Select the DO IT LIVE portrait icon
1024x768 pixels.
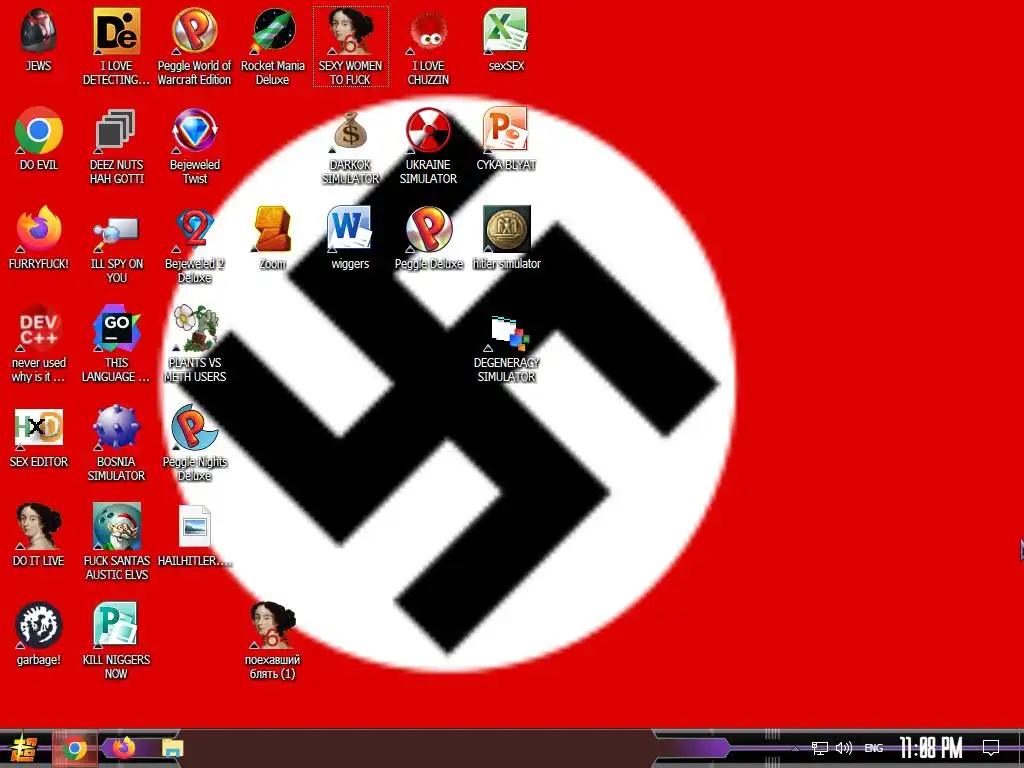click(39, 526)
